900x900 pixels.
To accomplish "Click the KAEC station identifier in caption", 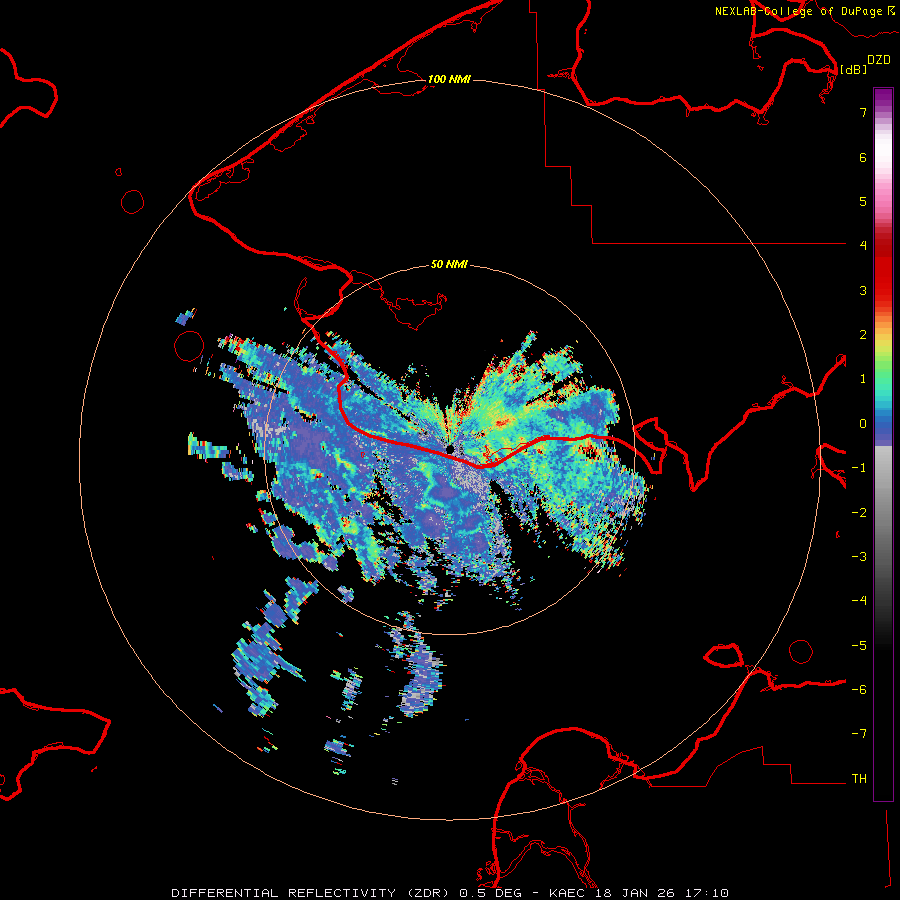I will tap(568, 893).
